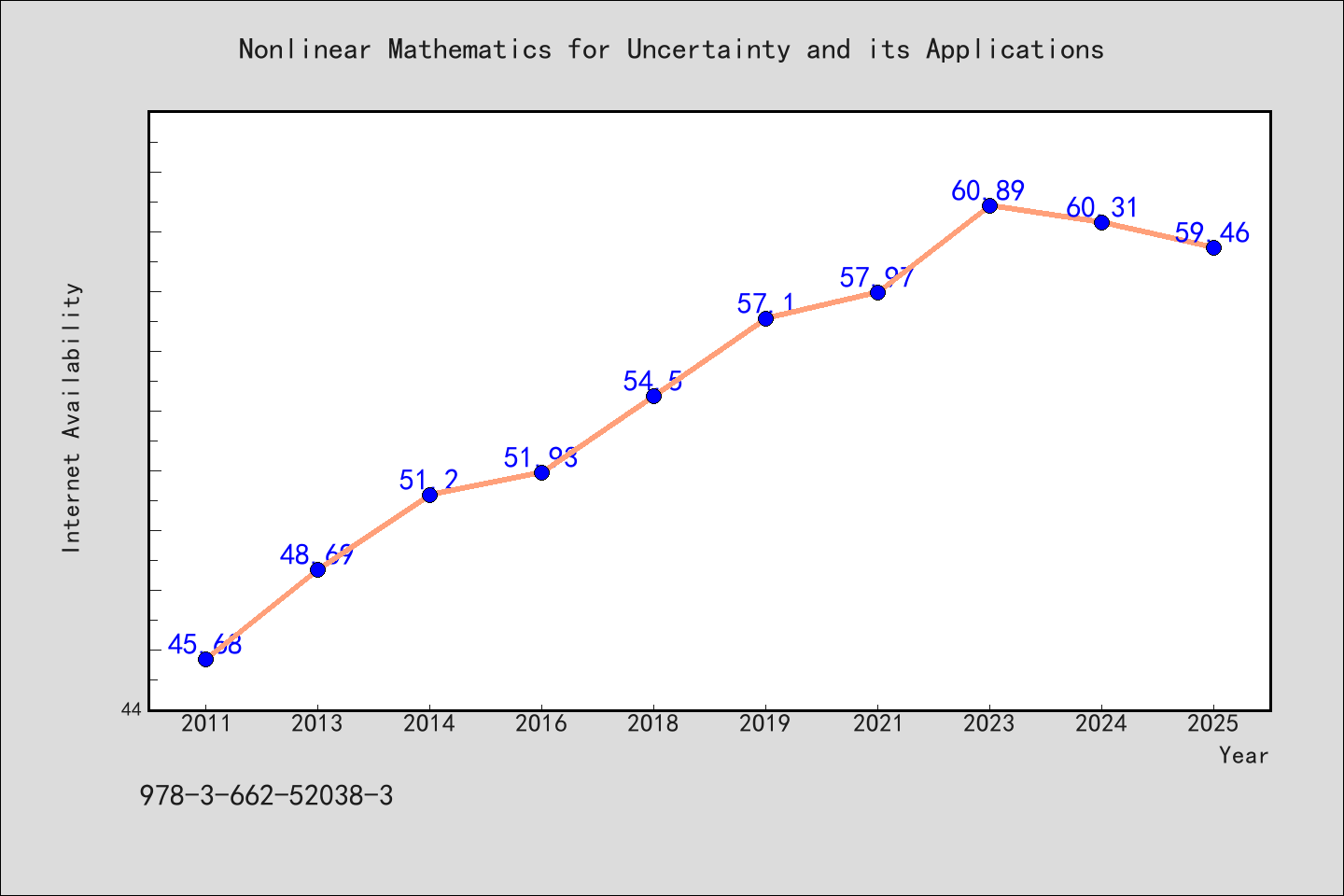1344x896 pixels.
Task: Click the 2019 x-axis tick label
Action: [765, 723]
